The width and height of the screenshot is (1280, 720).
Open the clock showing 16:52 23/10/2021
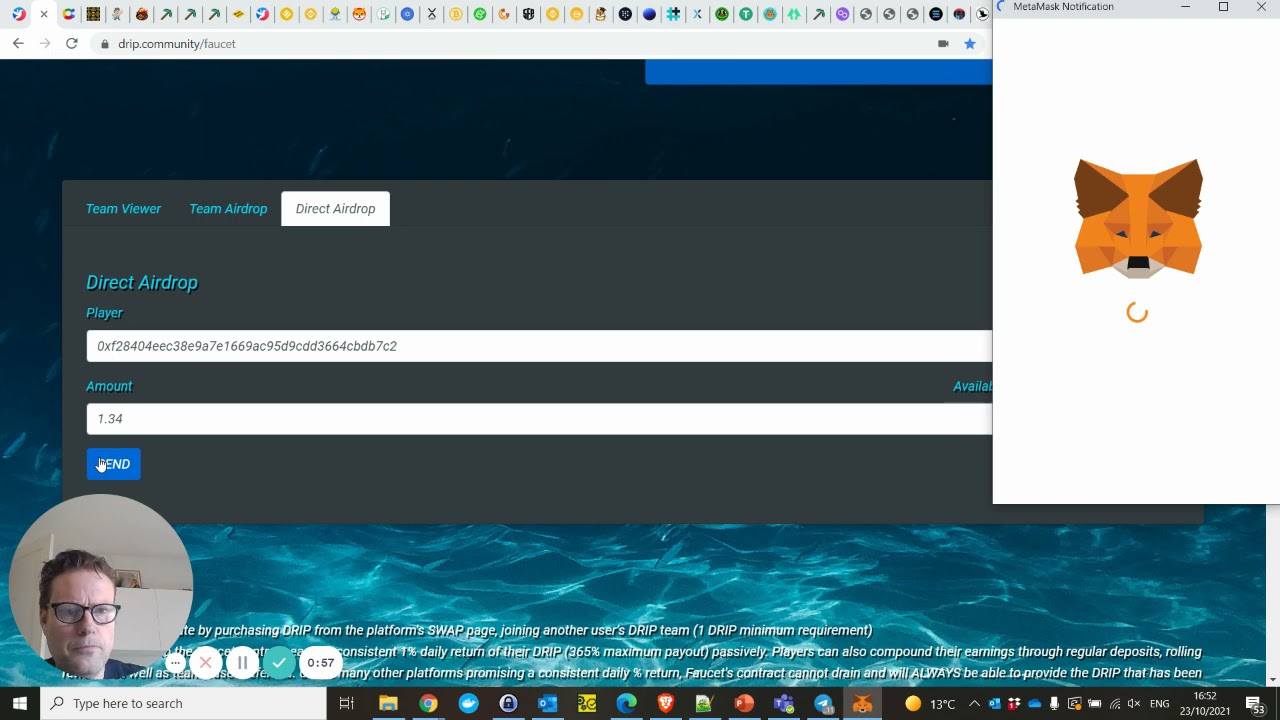click(x=1205, y=703)
